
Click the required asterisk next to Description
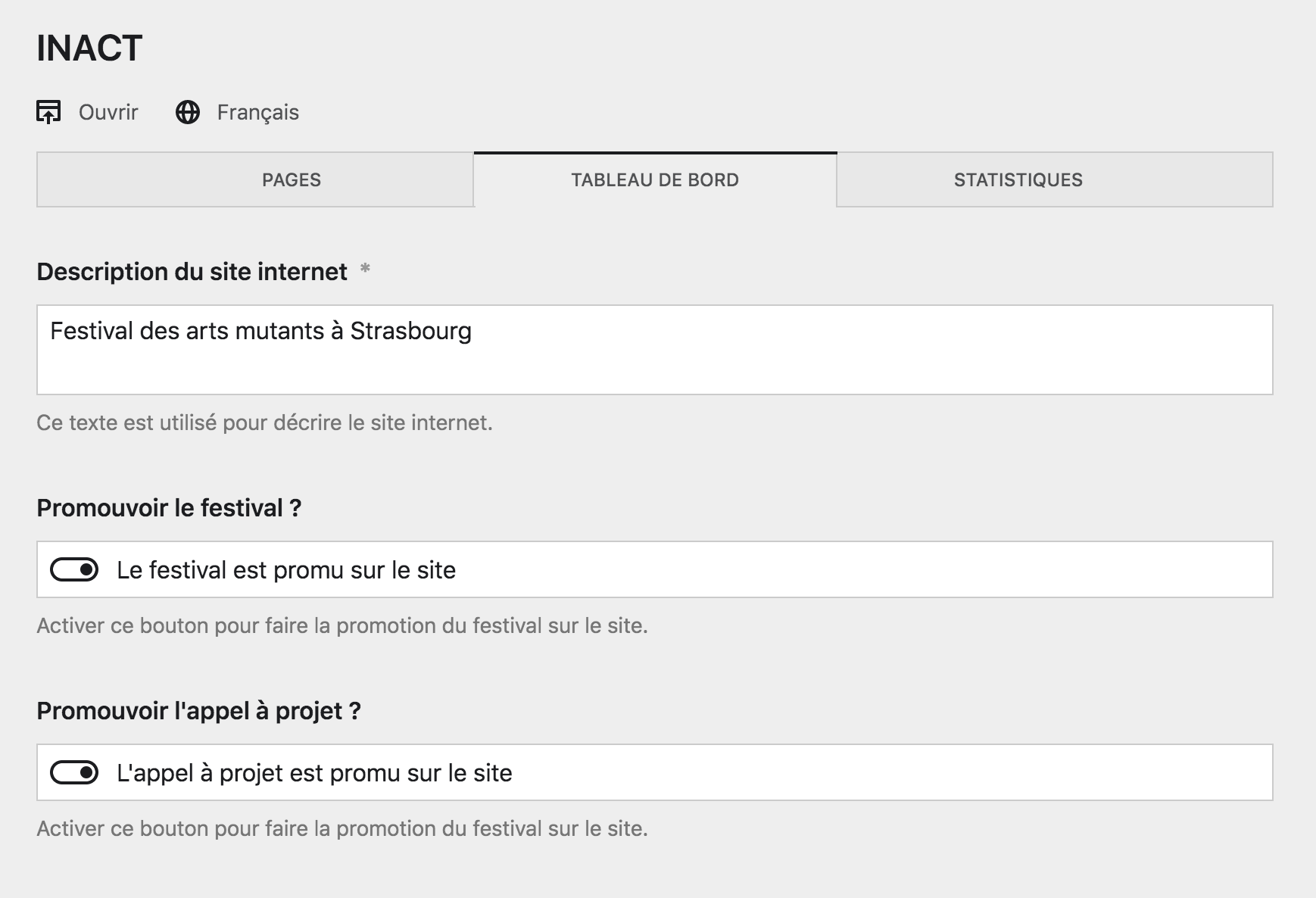365,269
